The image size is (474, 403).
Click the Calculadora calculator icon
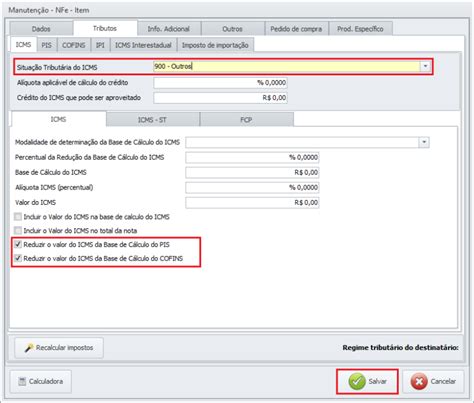(x=22, y=381)
